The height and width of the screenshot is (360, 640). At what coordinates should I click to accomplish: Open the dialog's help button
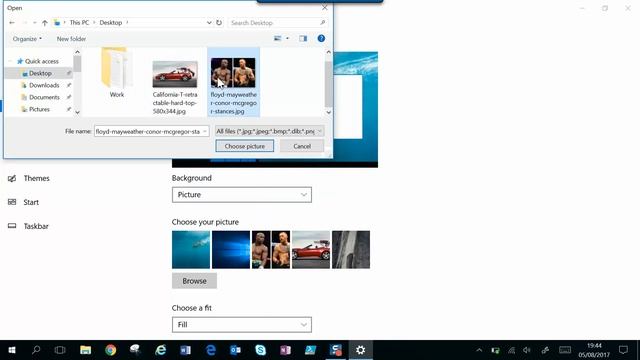[321, 38]
